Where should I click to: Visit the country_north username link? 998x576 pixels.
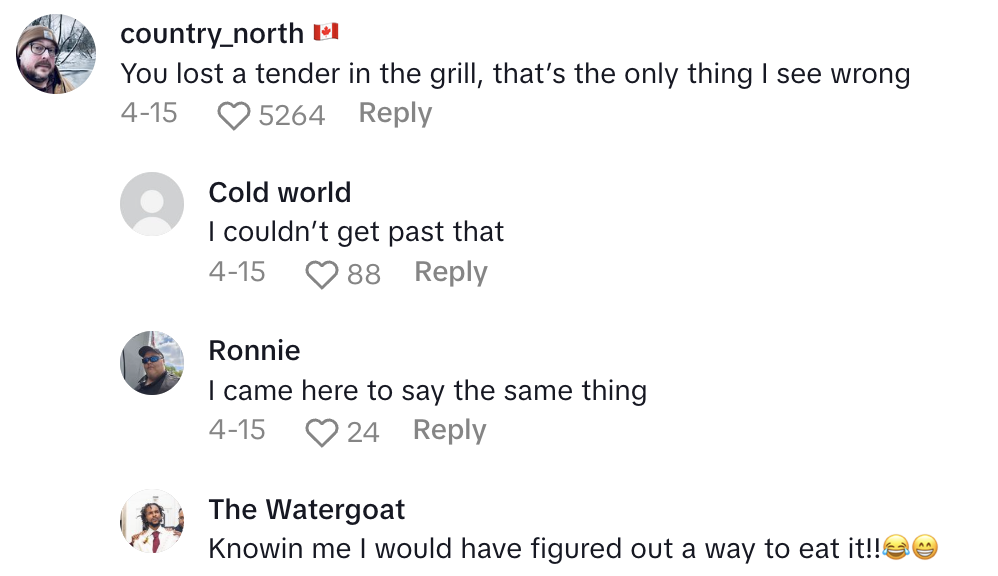(x=212, y=33)
